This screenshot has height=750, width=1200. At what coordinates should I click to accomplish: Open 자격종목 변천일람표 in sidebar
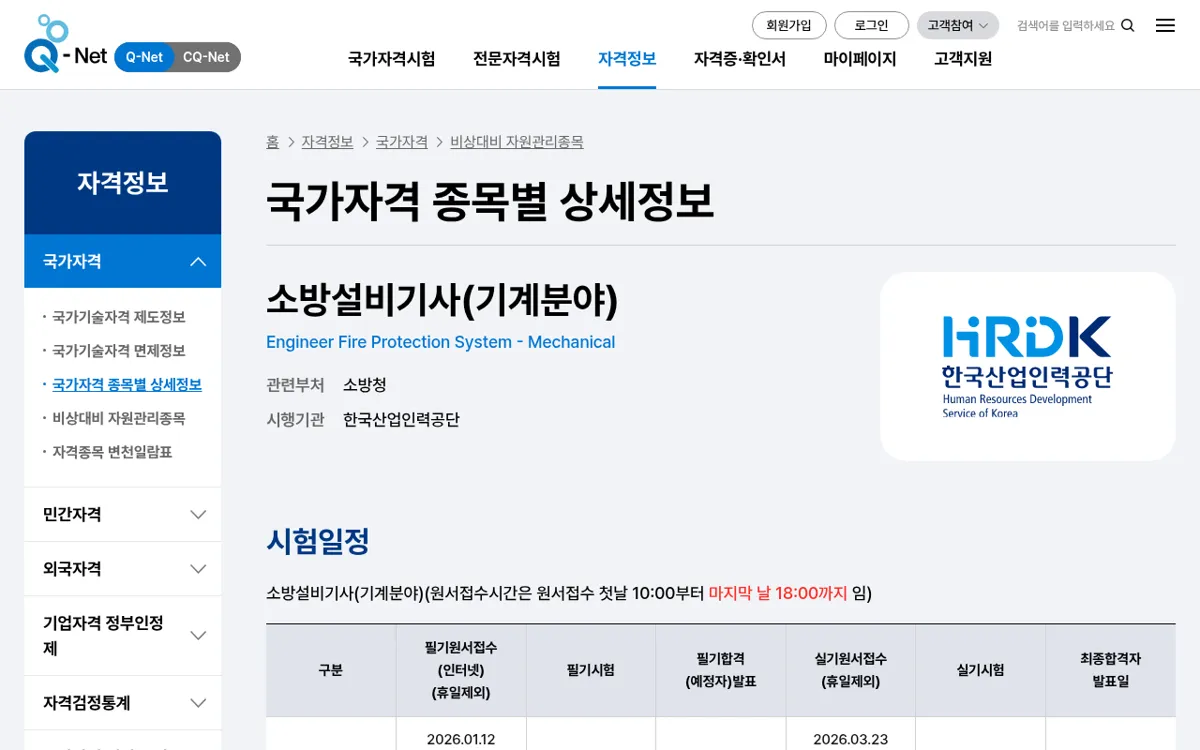click(112, 452)
